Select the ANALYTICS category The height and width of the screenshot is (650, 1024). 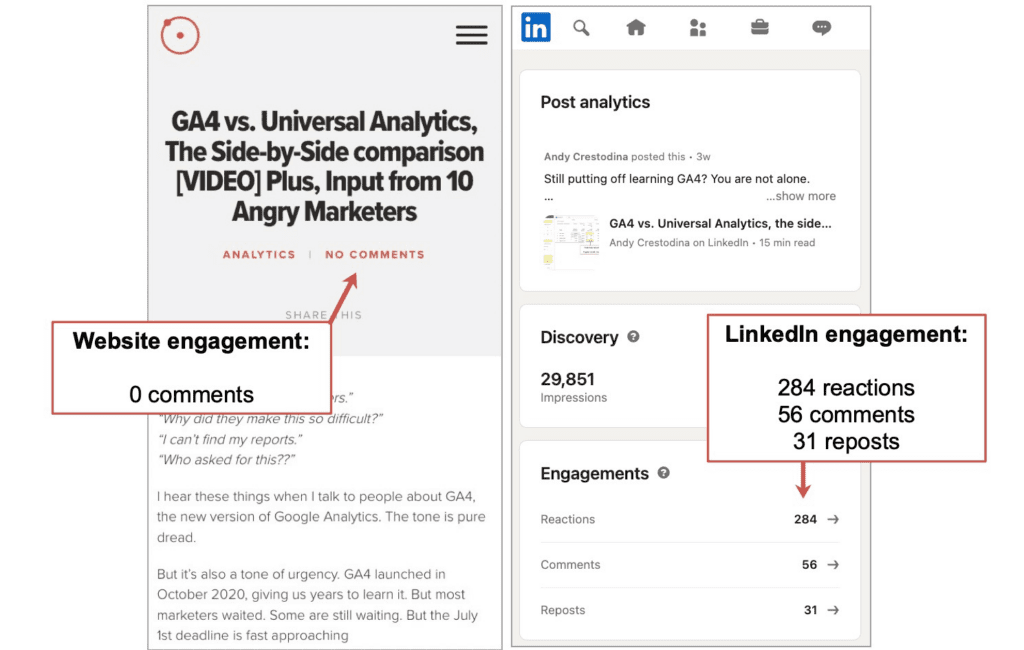pyautogui.click(x=259, y=255)
